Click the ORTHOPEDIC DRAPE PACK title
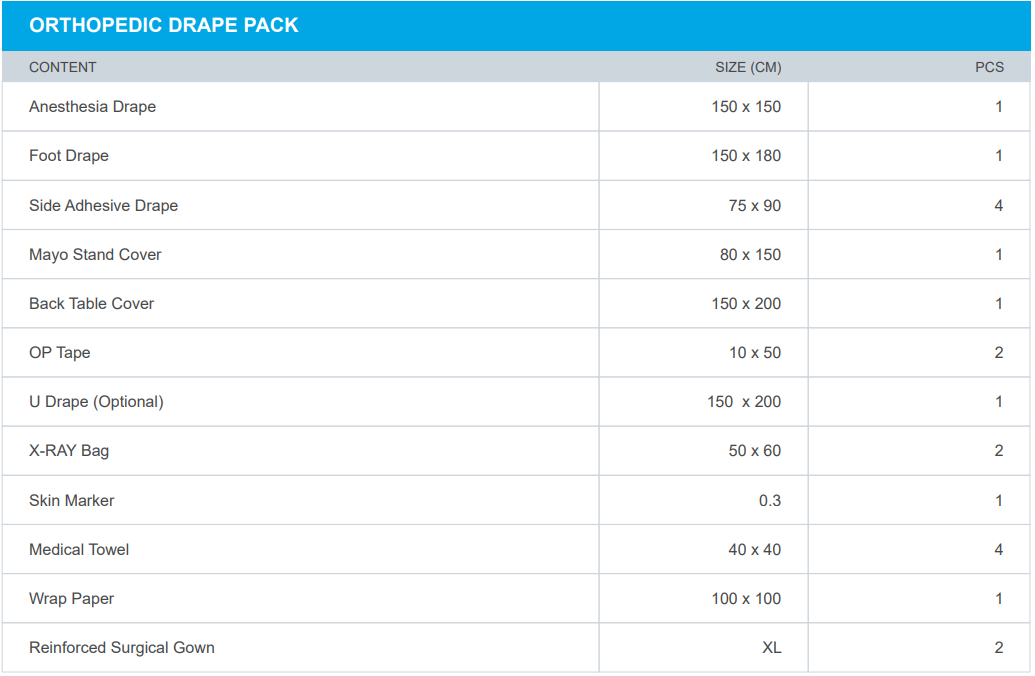The width and height of the screenshot is (1035, 676). [164, 26]
